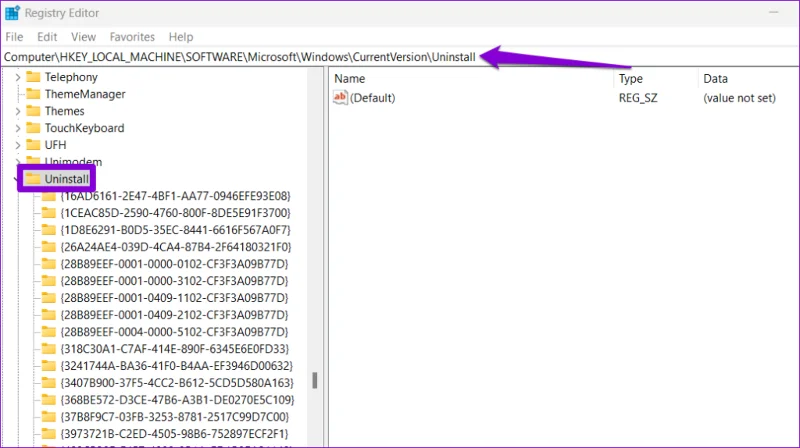This screenshot has width=800, height=448.
Task: Click folder icon of {1CEAC85D-2590...} key
Action: 48,213
